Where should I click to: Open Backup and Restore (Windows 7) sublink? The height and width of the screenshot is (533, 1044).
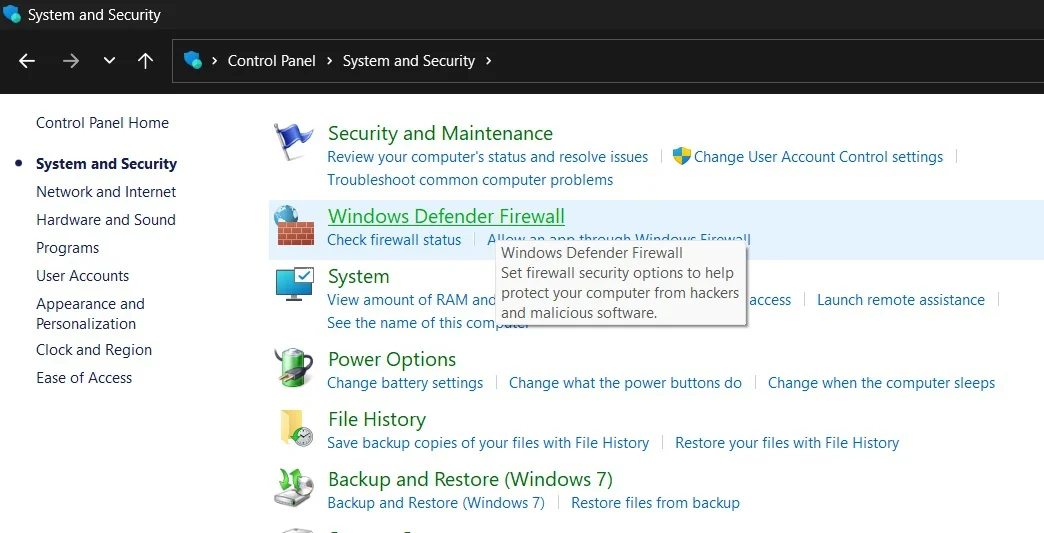[436, 503]
